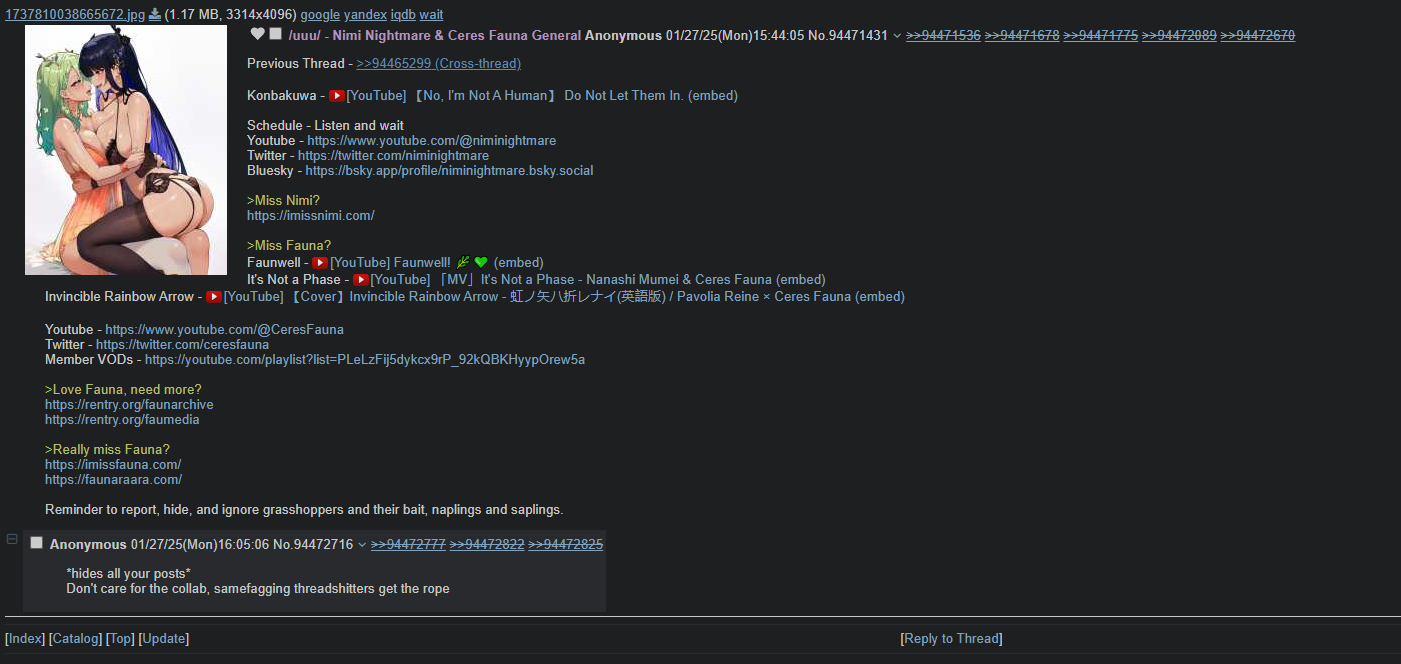
Task: Collapse the reply using the minus toggle
Action: (x=12, y=539)
